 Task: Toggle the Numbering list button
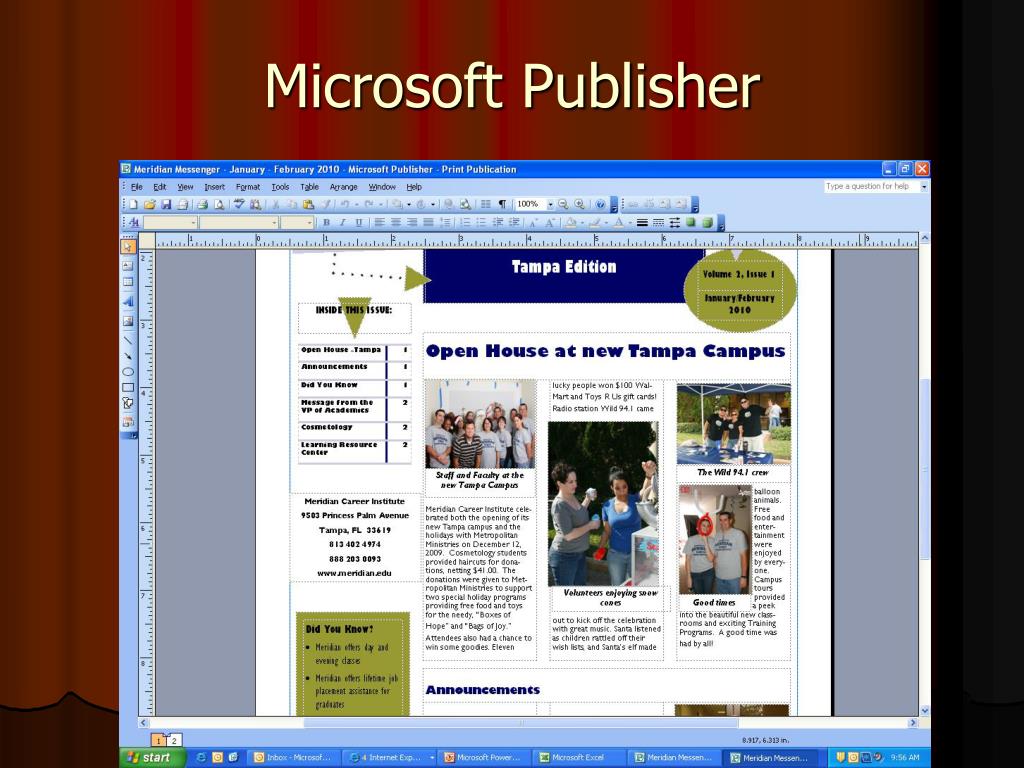[465, 223]
